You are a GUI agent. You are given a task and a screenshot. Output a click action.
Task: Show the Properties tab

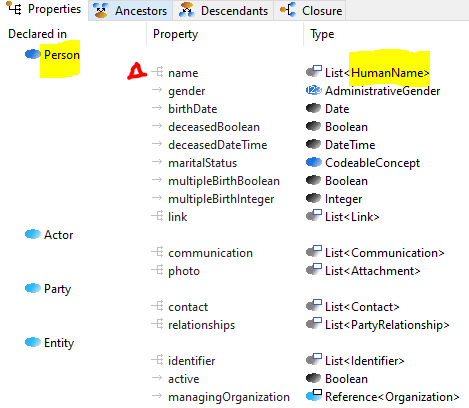(44, 9)
